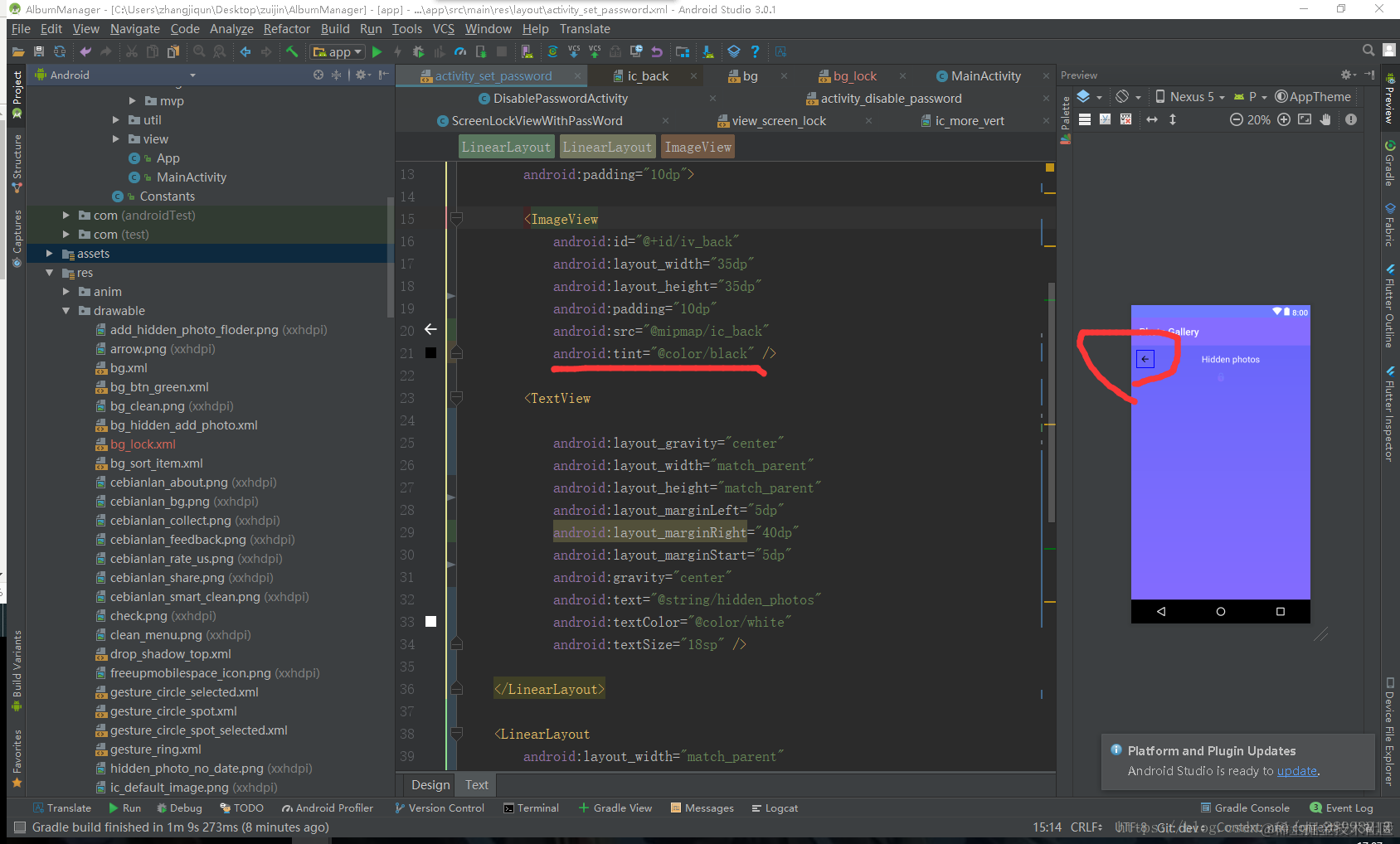Switch to the Design editor mode
The image size is (1400, 844).
pyautogui.click(x=430, y=785)
